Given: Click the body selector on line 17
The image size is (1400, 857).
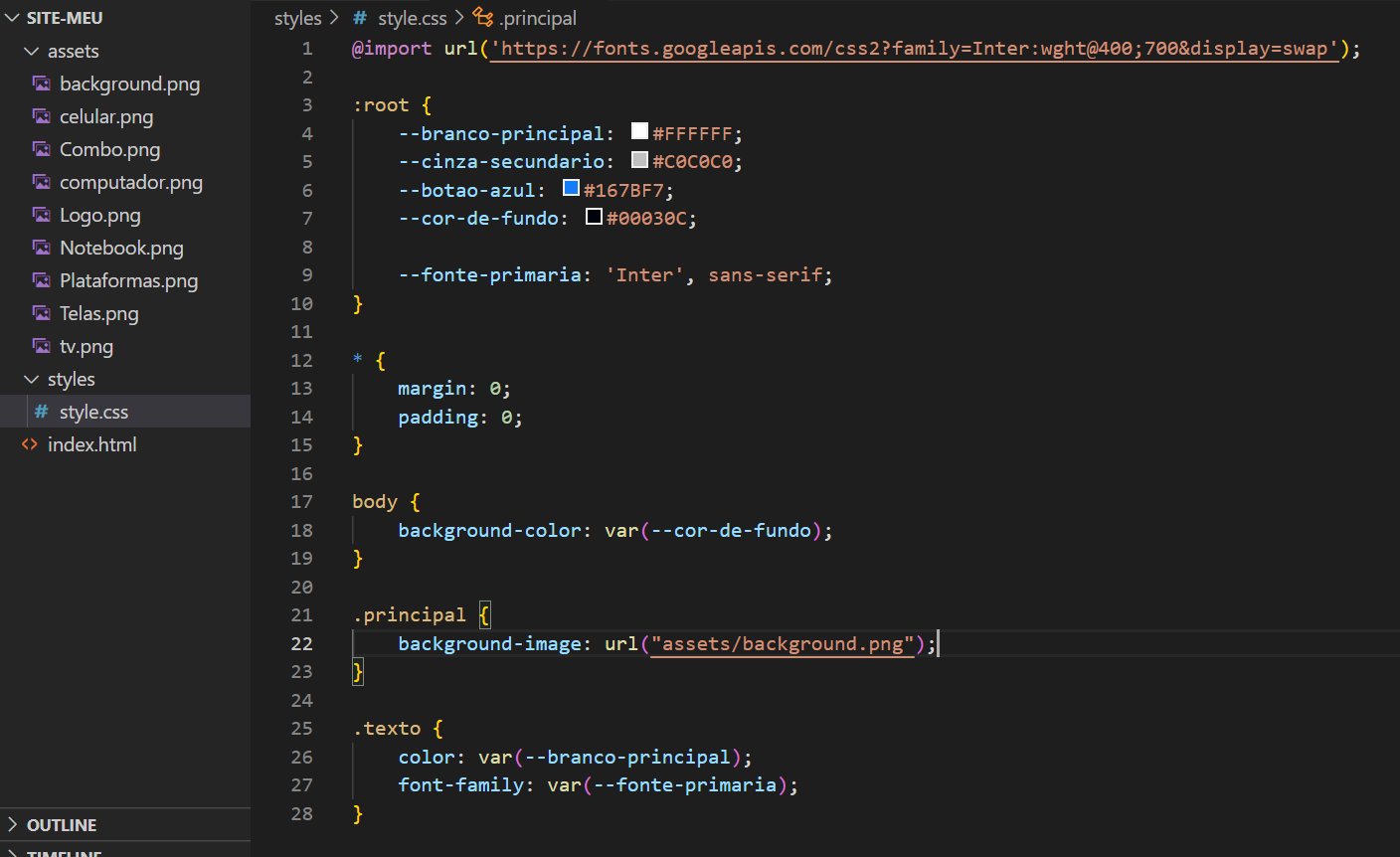Looking at the screenshot, I should coord(375,501).
